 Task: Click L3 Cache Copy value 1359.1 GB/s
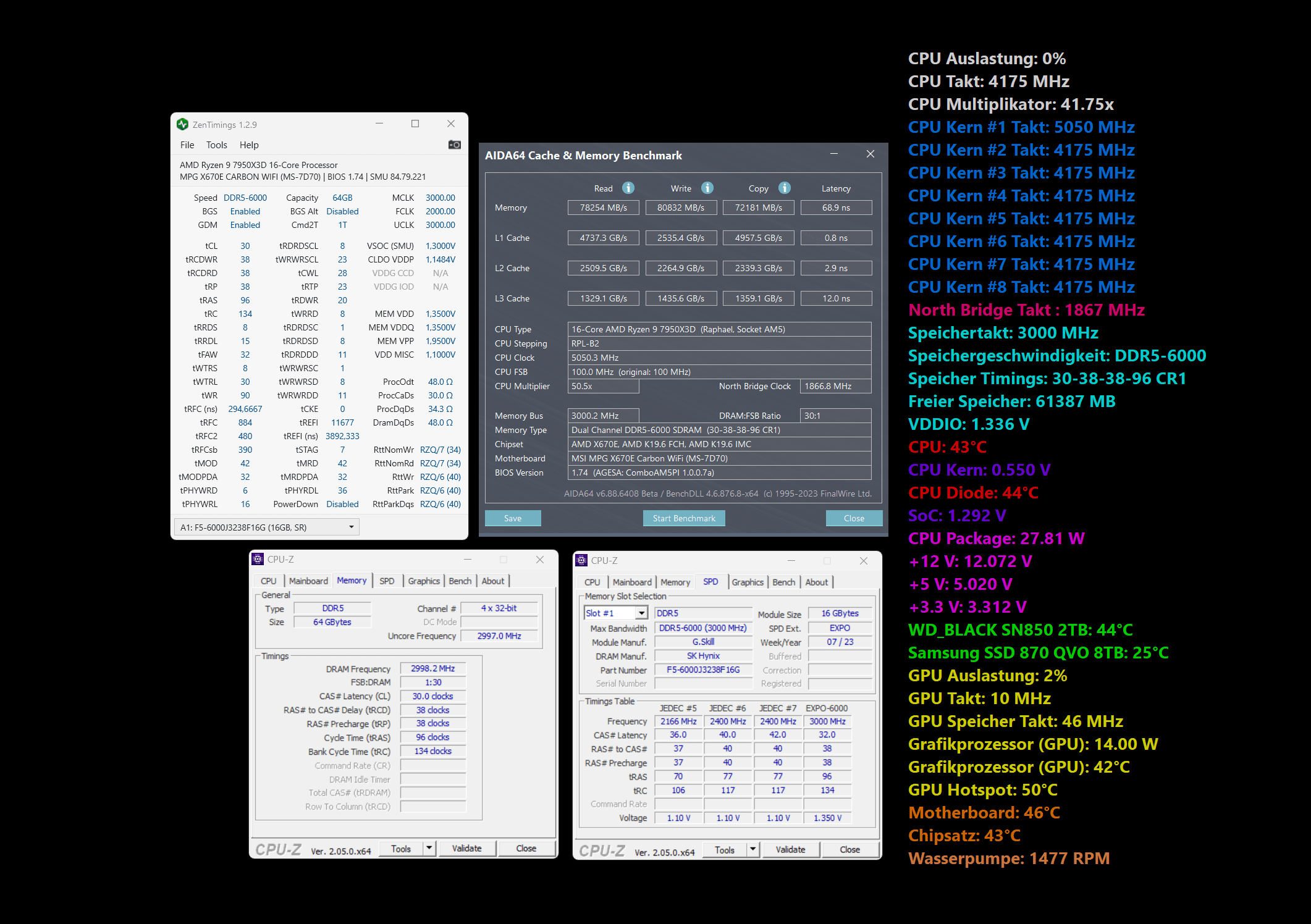pyautogui.click(x=759, y=298)
